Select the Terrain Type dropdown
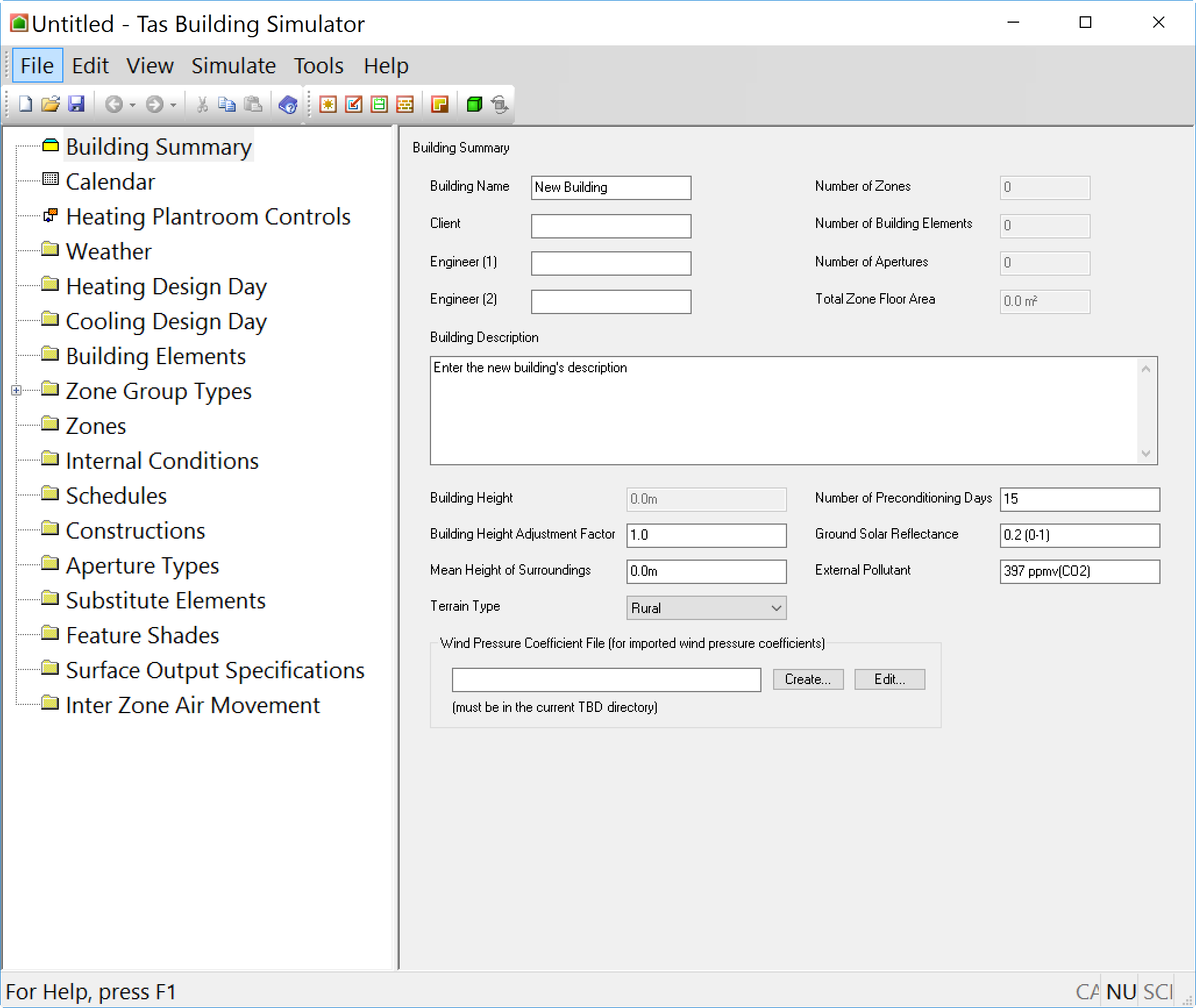 coord(706,607)
